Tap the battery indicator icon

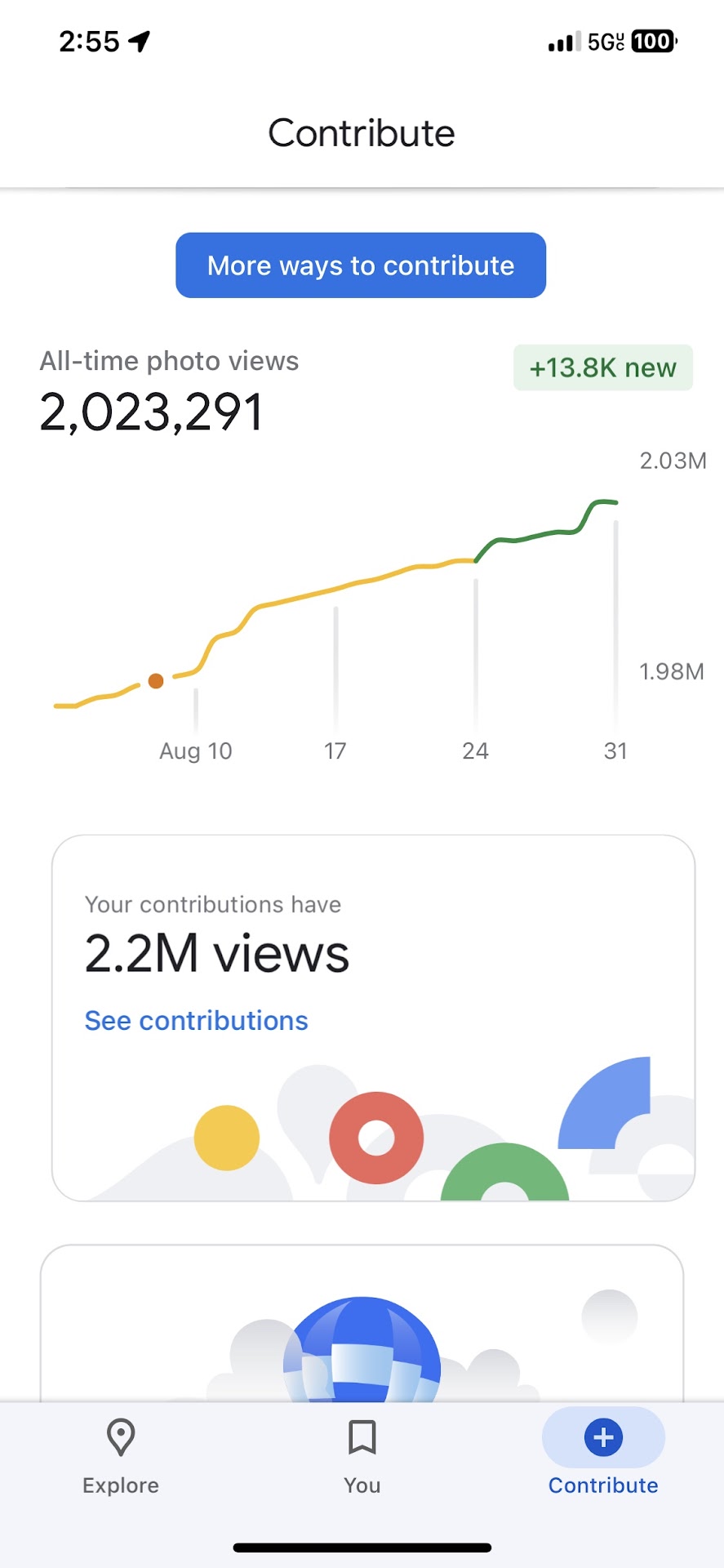(x=654, y=42)
